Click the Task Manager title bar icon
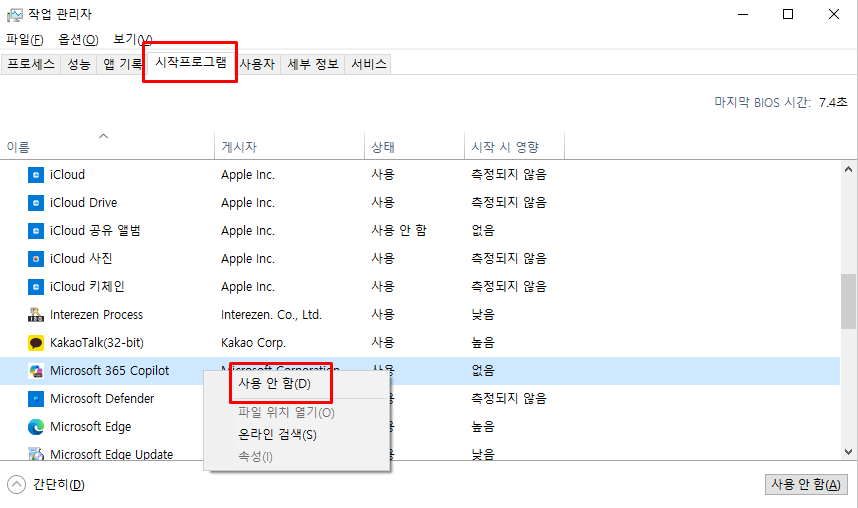 tap(14, 14)
